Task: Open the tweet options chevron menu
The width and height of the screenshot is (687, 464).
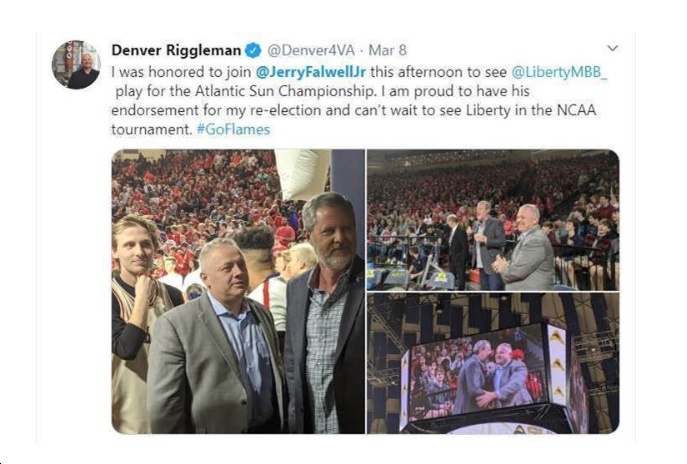Action: tap(613, 48)
